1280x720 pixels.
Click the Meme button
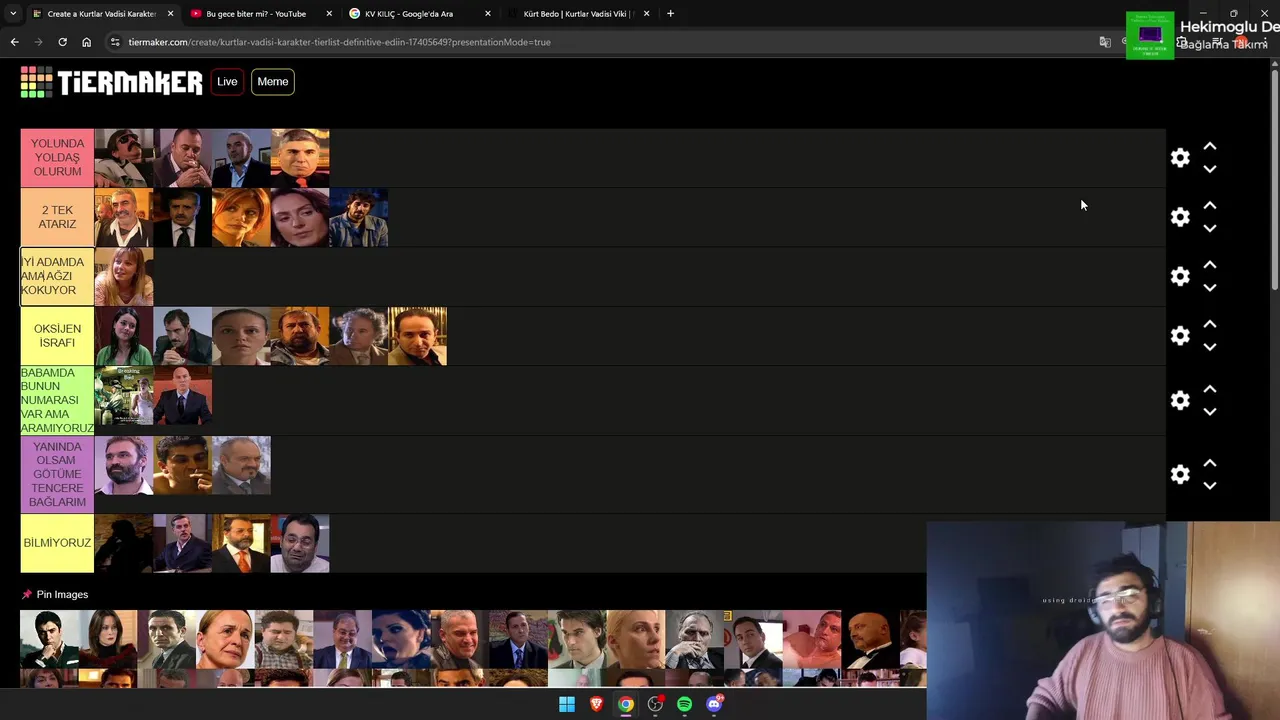pyautogui.click(x=272, y=82)
